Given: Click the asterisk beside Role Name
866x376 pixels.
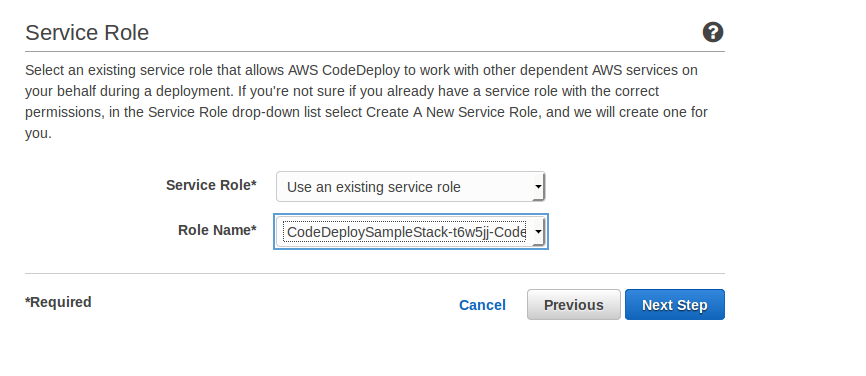Looking at the screenshot, I should 254,228.
